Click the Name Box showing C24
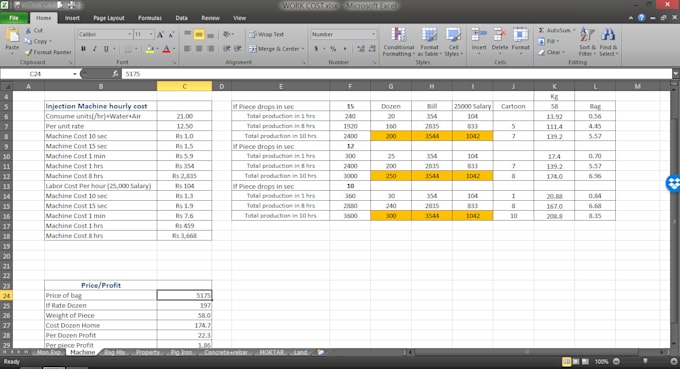 click(36, 74)
